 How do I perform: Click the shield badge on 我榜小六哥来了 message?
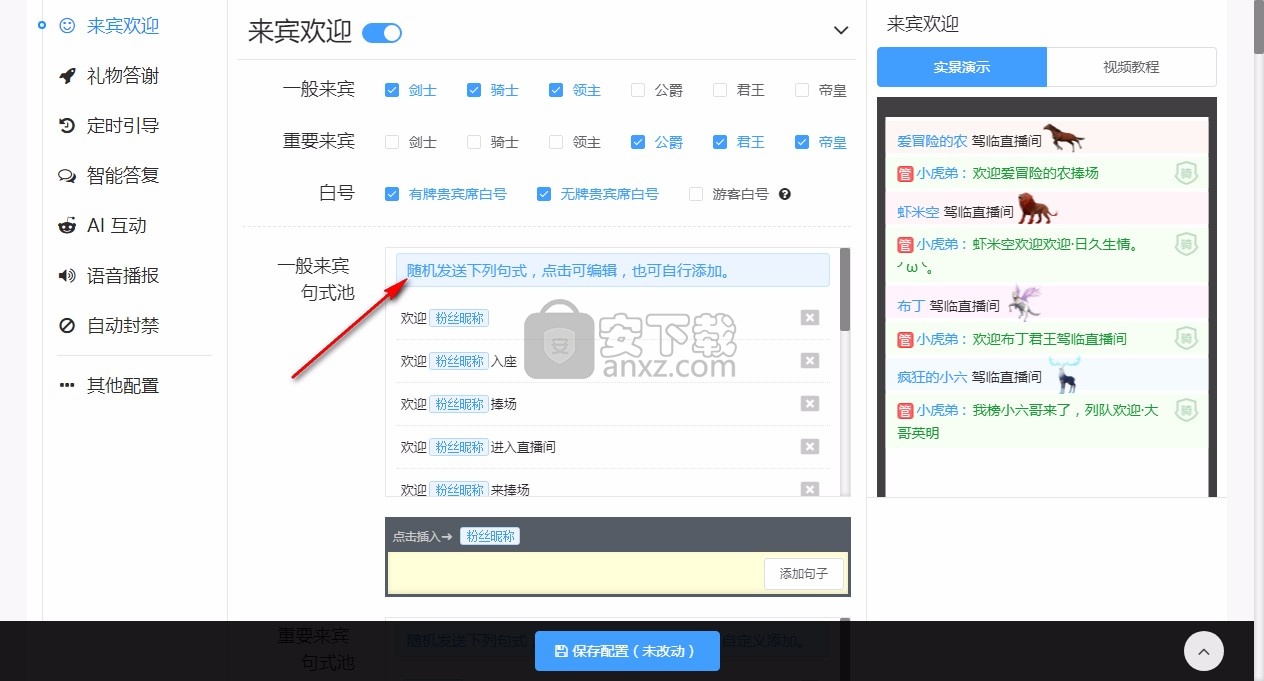click(x=1186, y=410)
